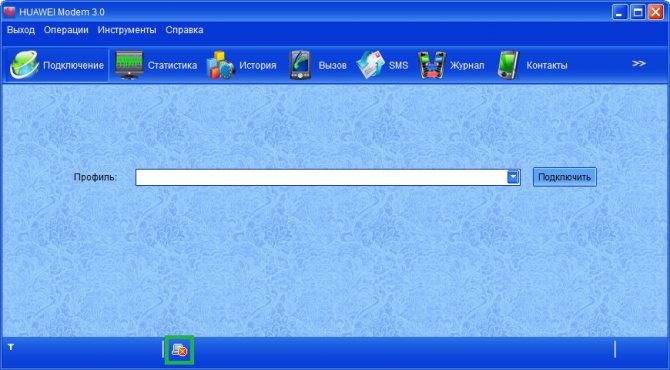
Task: Click the disconnected network status icon
Action: click(x=179, y=350)
